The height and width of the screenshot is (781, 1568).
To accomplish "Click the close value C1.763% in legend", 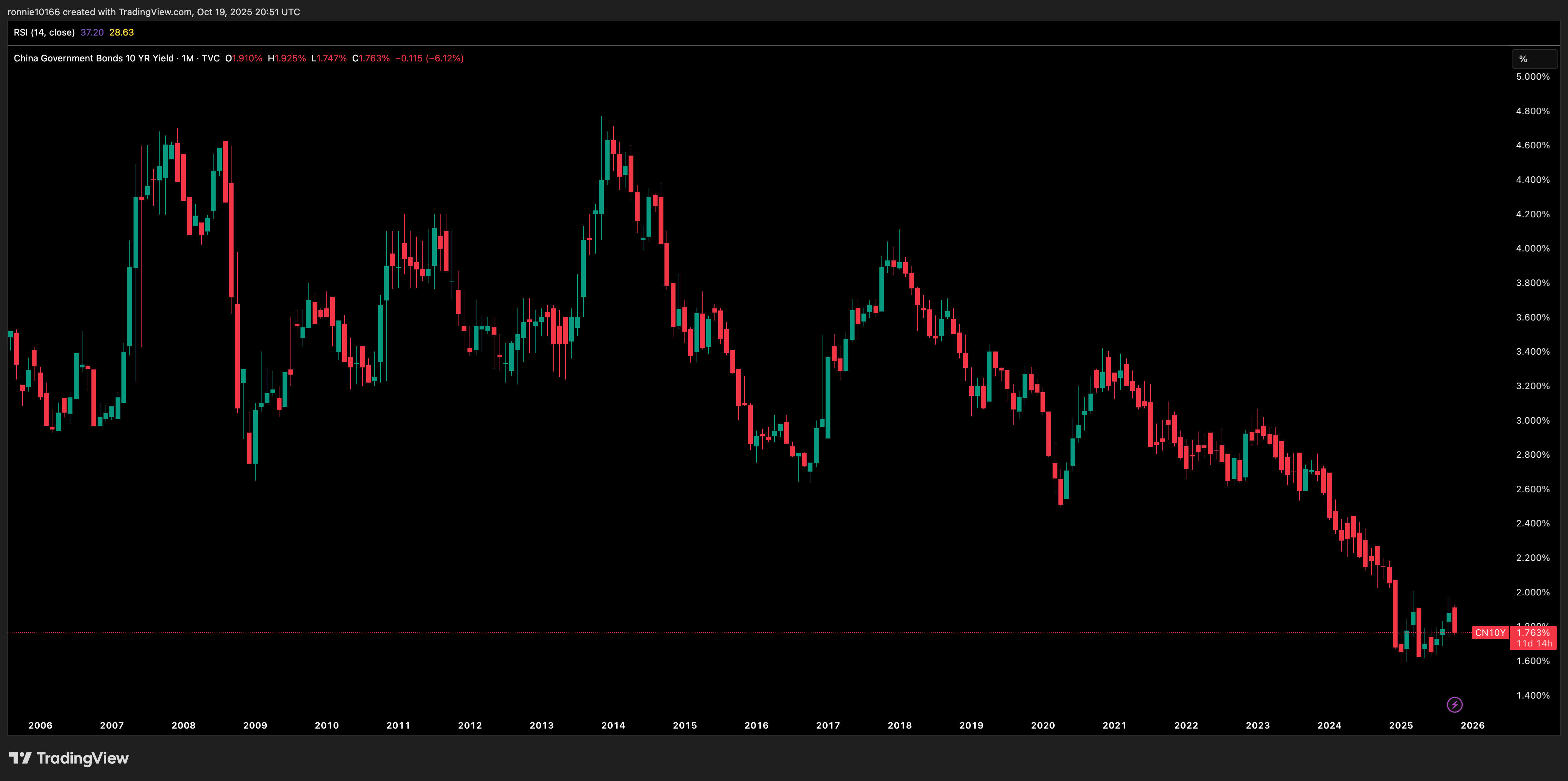I will click(x=371, y=58).
